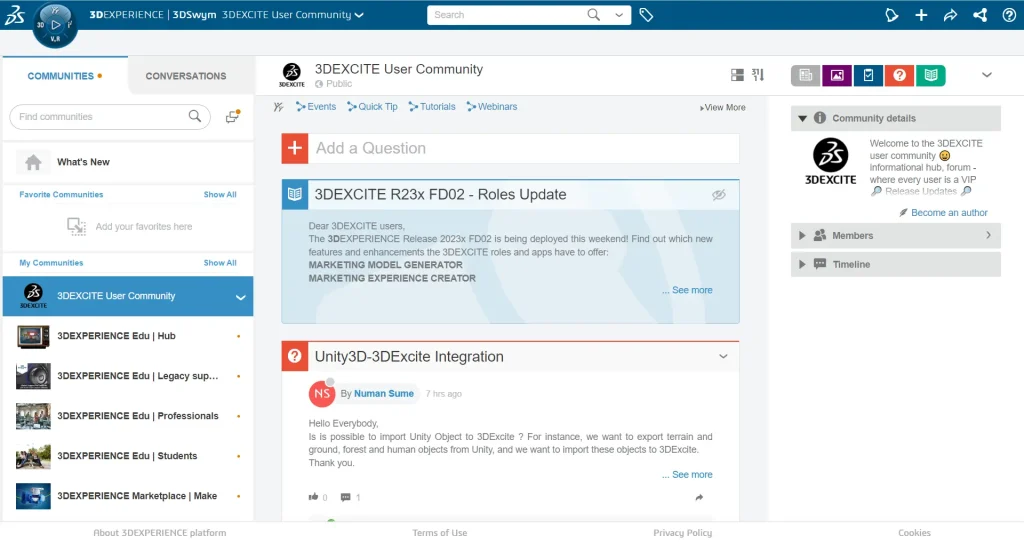Image resolution: width=1024 pixels, height=544 pixels.
Task: Open the 3DEXPERIENCE compass
Action: pos(55,25)
